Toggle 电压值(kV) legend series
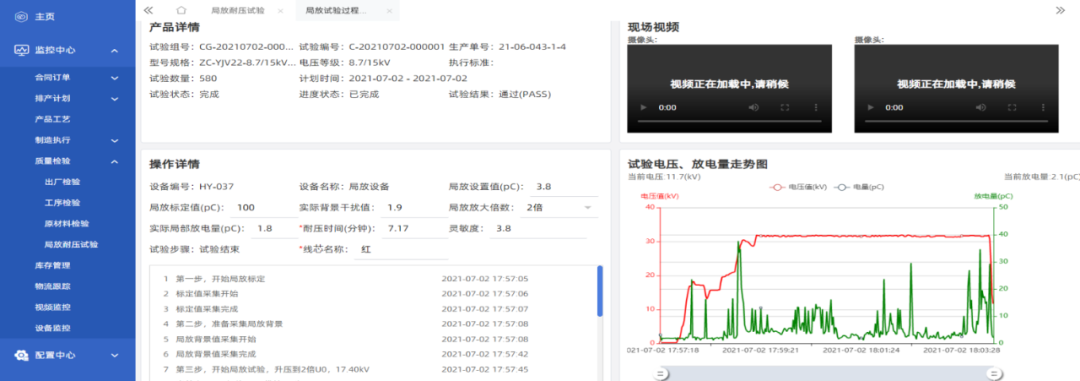The height and width of the screenshot is (381, 1080). click(x=797, y=187)
